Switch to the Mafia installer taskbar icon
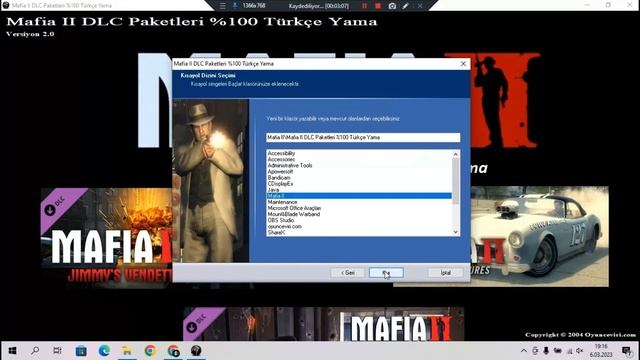640x360 pixels. click(x=196, y=351)
